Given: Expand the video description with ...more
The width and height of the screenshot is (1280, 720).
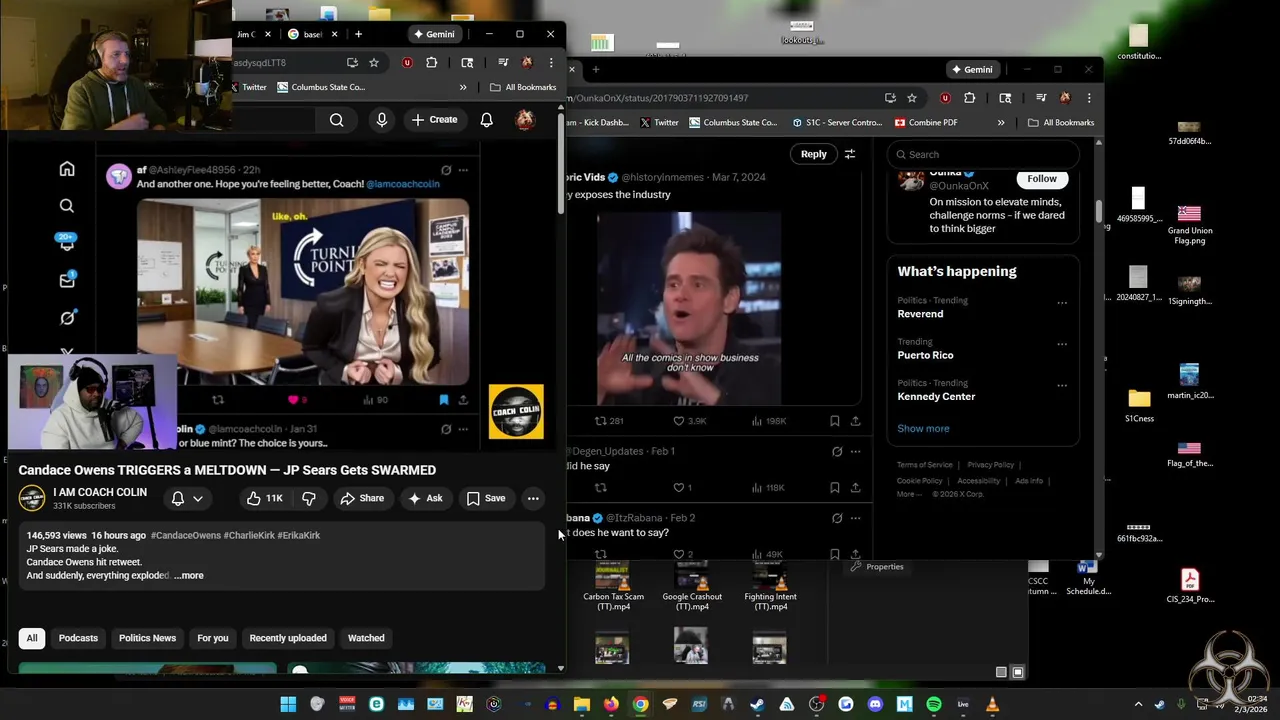Looking at the screenshot, I should [x=188, y=575].
